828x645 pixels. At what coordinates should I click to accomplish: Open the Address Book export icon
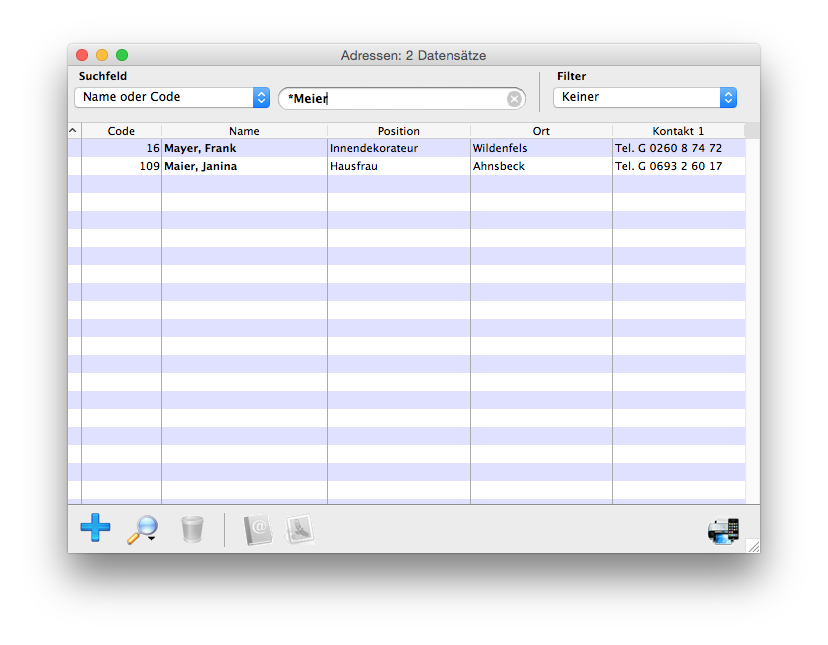(x=258, y=529)
